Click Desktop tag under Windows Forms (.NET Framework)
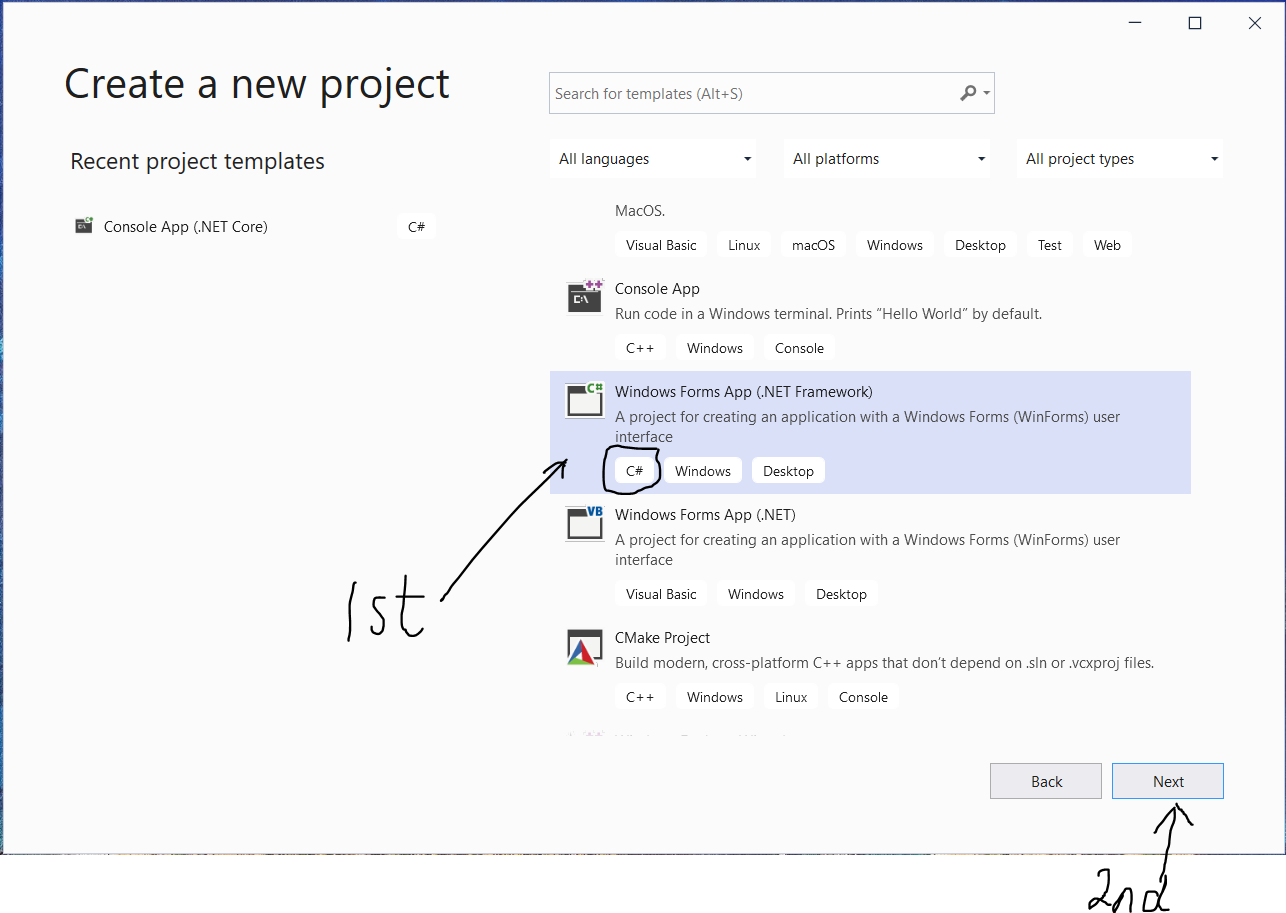Screen dimensions: 1286x913 (788, 471)
